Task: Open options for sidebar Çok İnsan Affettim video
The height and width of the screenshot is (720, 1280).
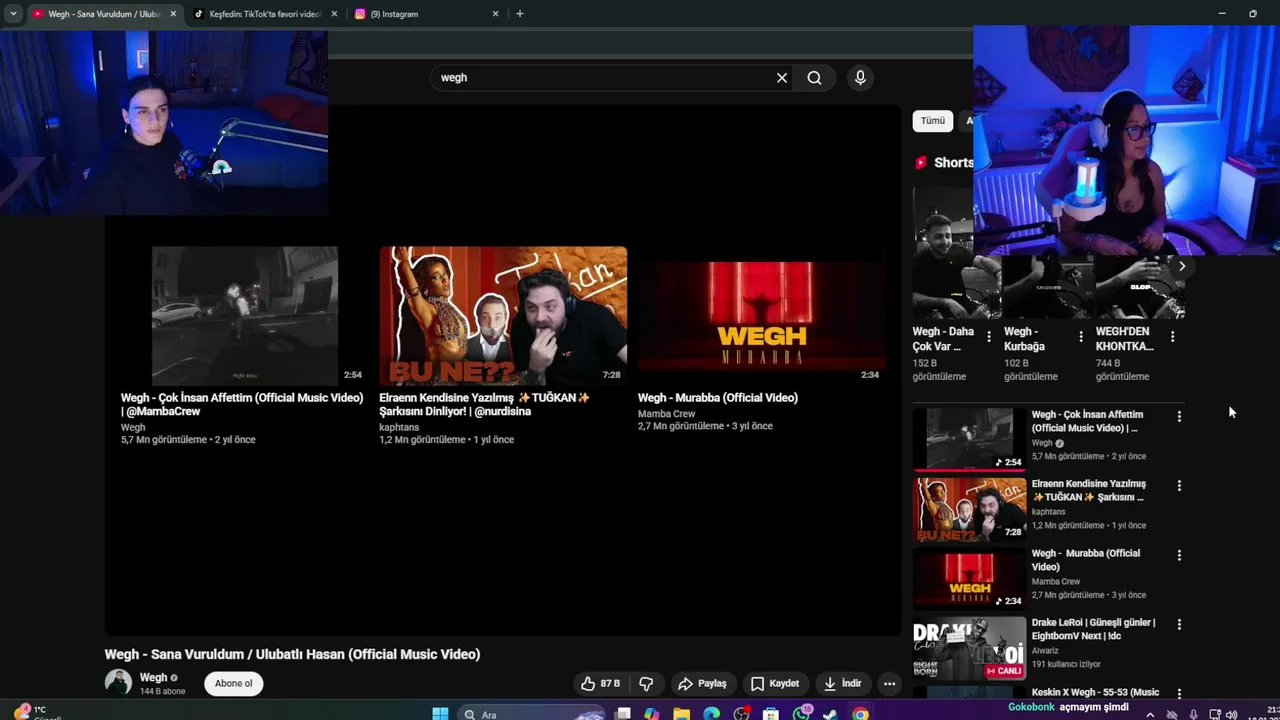Action: point(1179,416)
